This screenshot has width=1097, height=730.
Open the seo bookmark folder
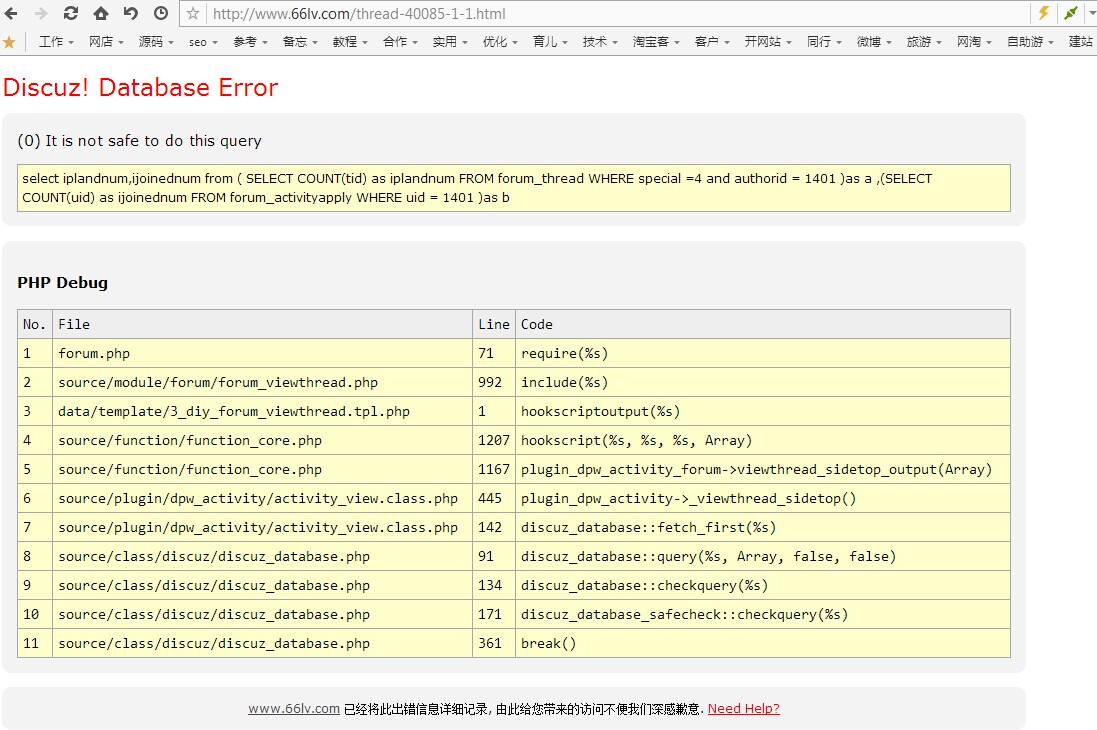click(203, 42)
